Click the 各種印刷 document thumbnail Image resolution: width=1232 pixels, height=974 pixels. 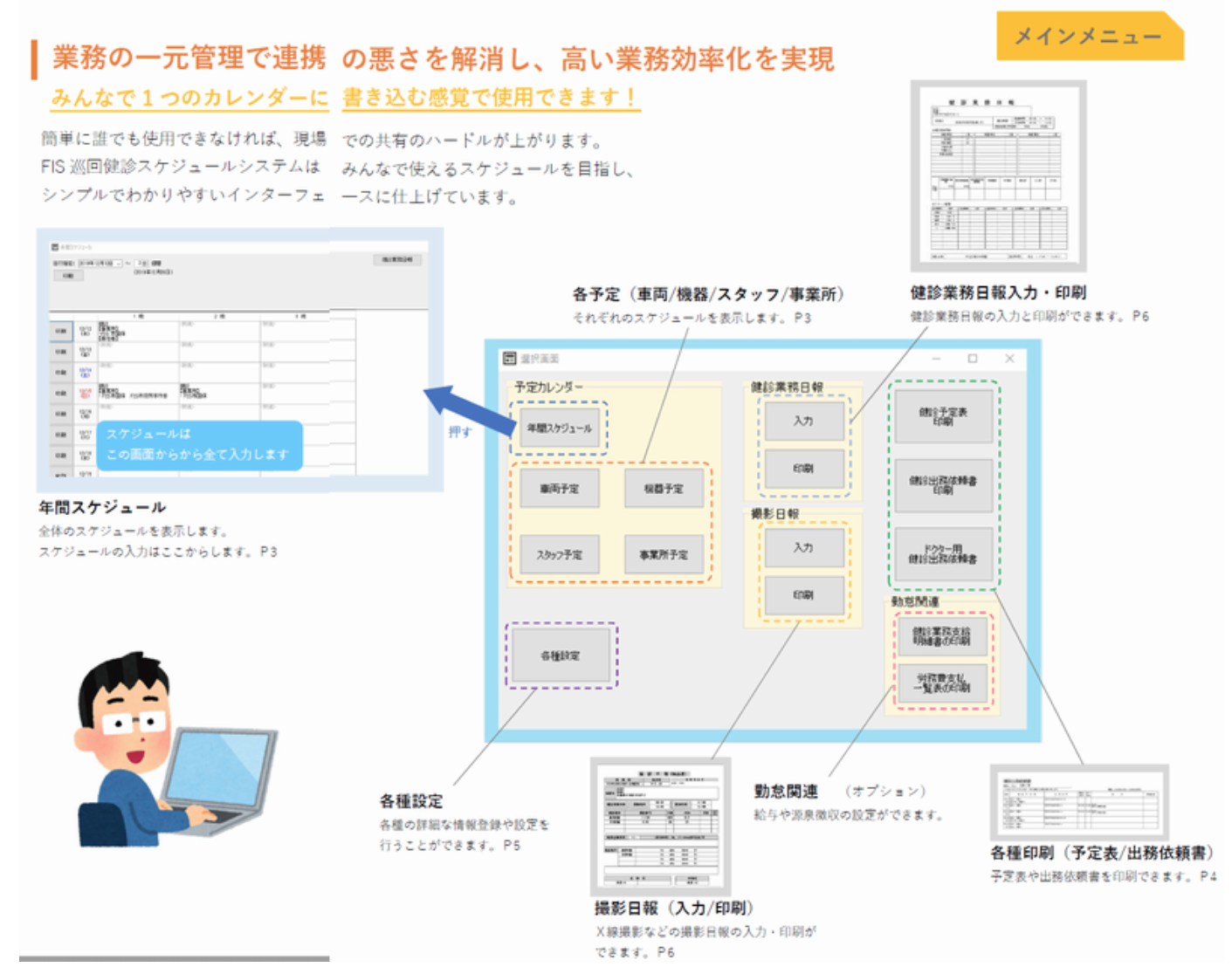pyautogui.click(x=1079, y=803)
